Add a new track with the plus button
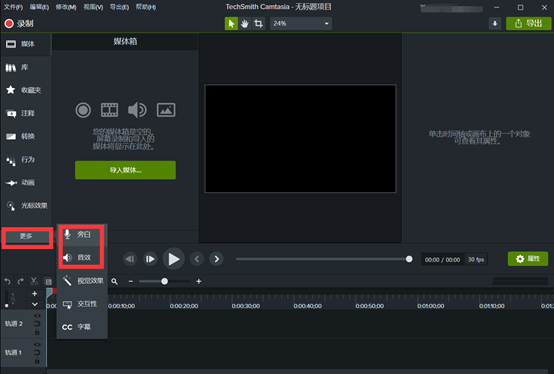This screenshot has height=374, width=554. (x=35, y=293)
